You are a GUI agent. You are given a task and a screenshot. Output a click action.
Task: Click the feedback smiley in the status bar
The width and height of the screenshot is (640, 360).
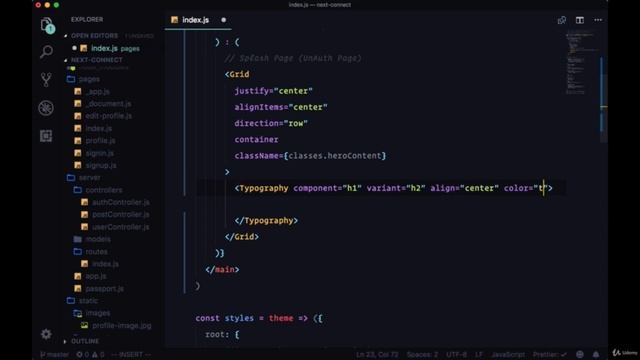tap(580, 354)
